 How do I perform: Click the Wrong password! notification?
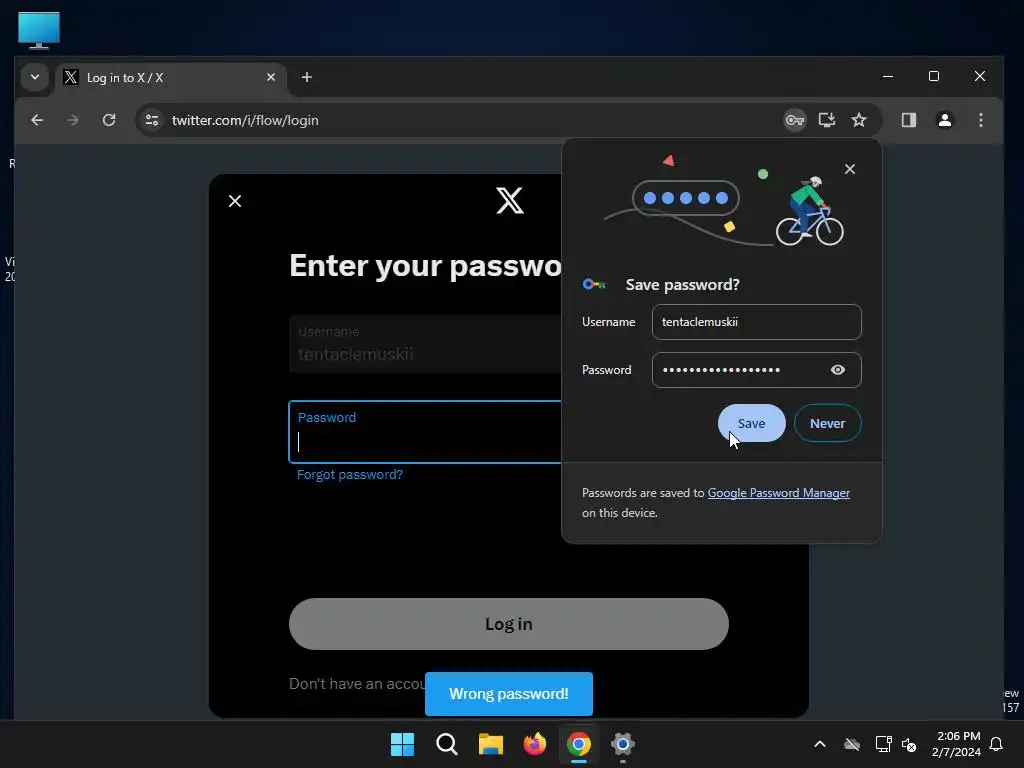click(509, 694)
